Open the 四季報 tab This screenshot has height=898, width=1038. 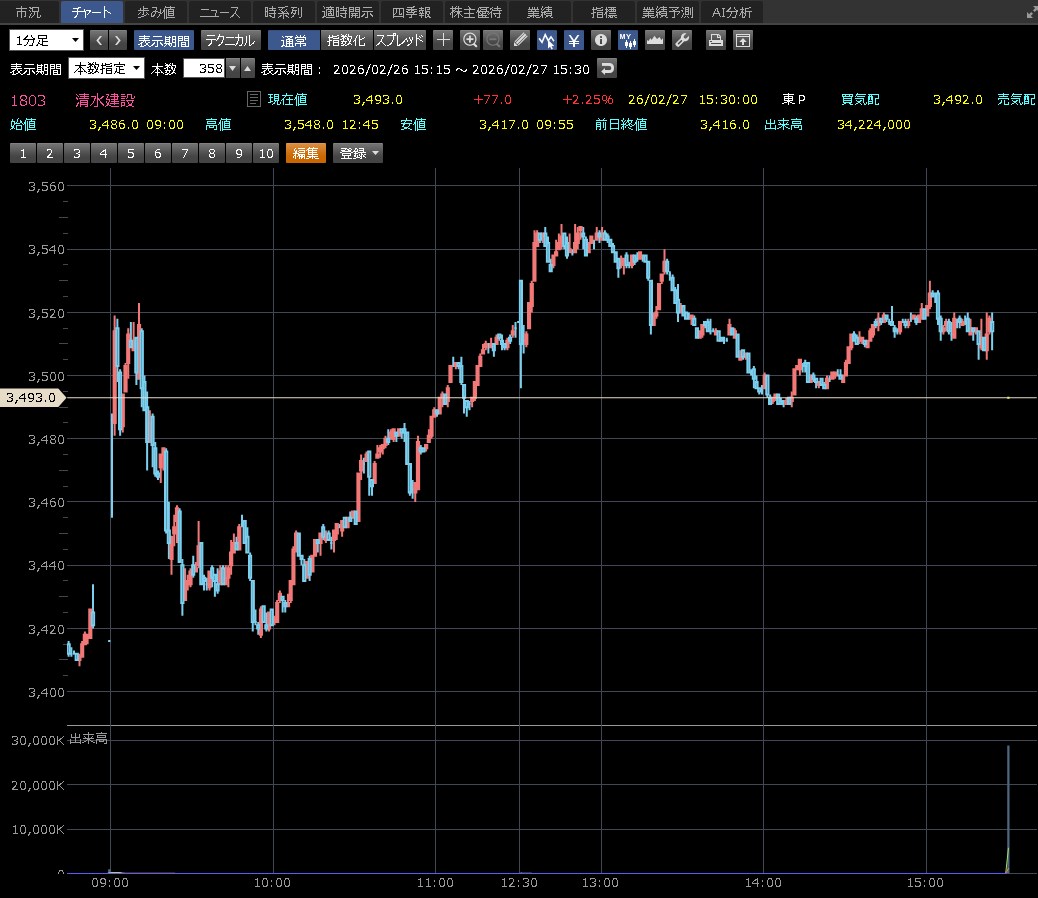tap(411, 12)
